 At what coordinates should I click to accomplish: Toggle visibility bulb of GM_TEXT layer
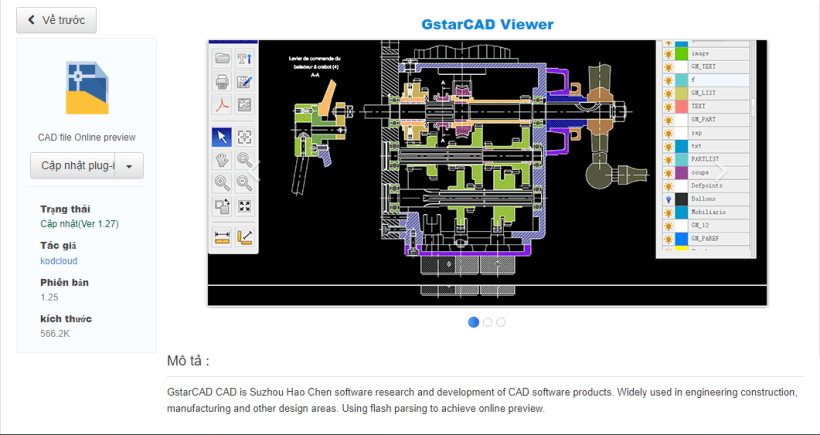pyautogui.click(x=668, y=67)
